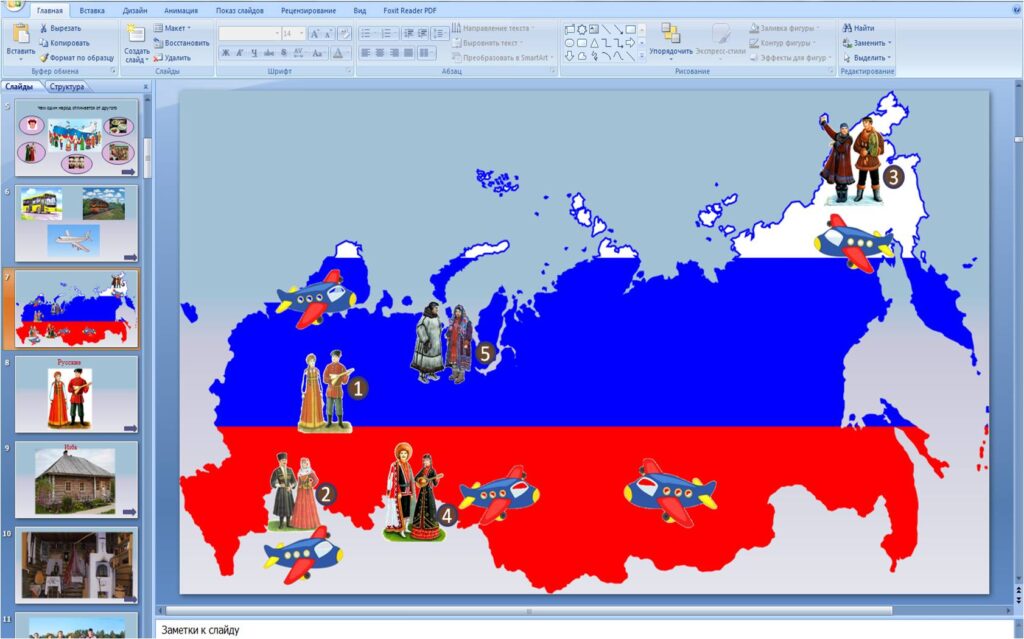Click the Restore (Восстановить) button
The height and width of the screenshot is (639, 1024).
point(182,43)
